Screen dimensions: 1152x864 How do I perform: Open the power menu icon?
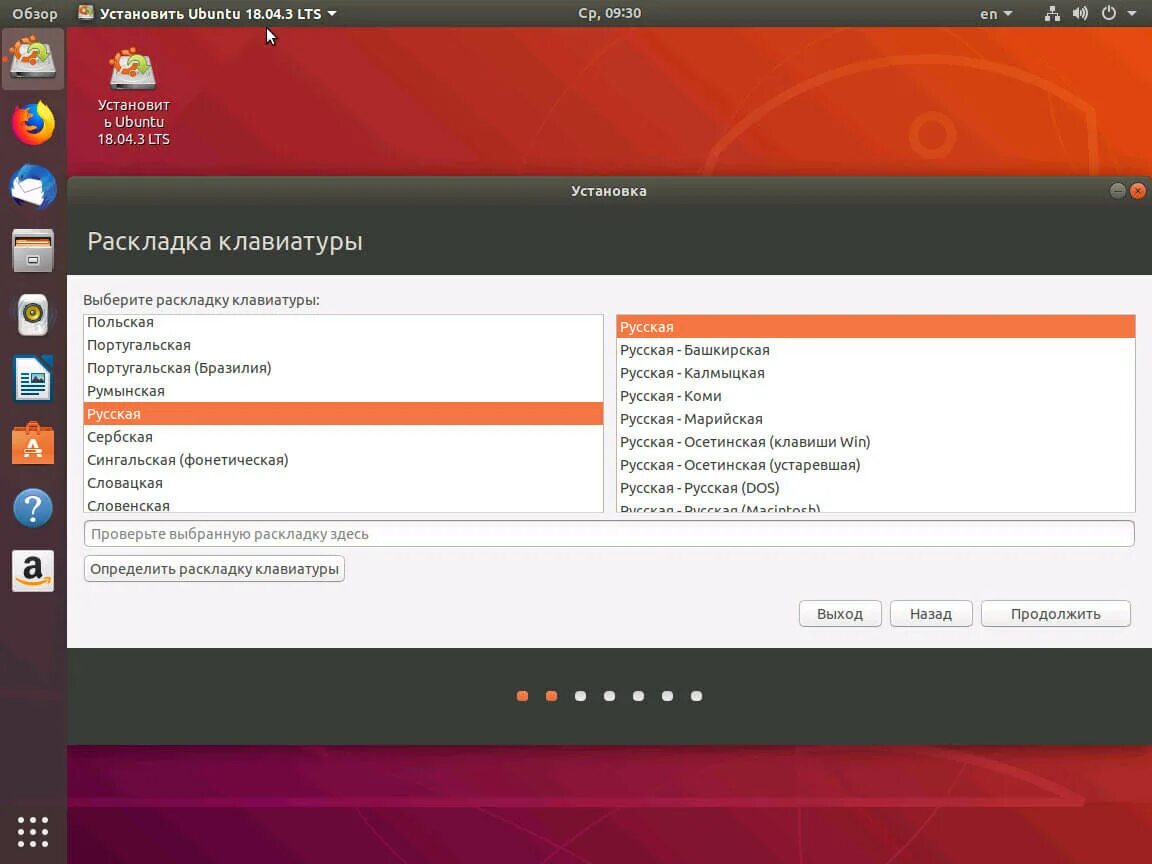point(1109,13)
